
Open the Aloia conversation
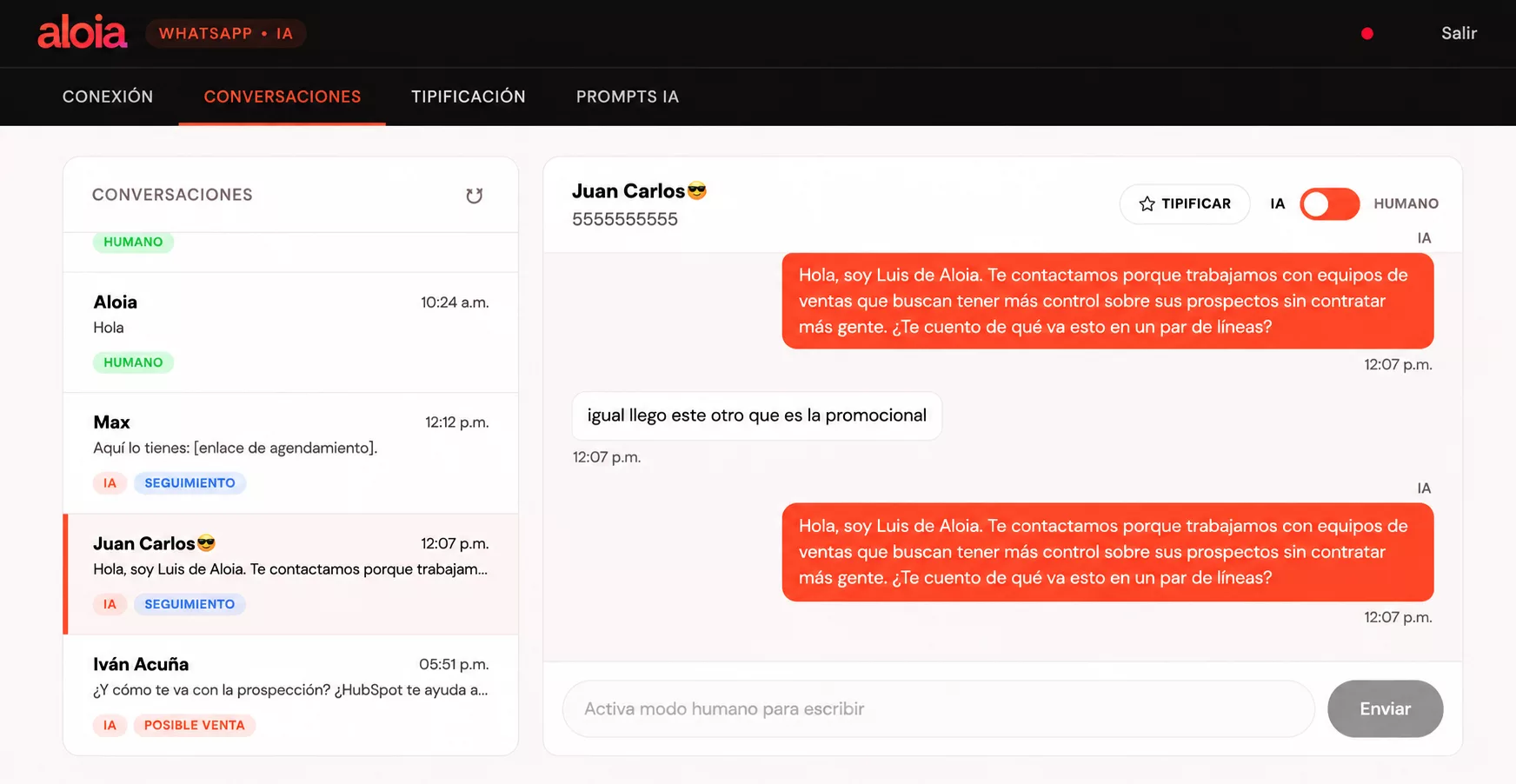point(291,332)
